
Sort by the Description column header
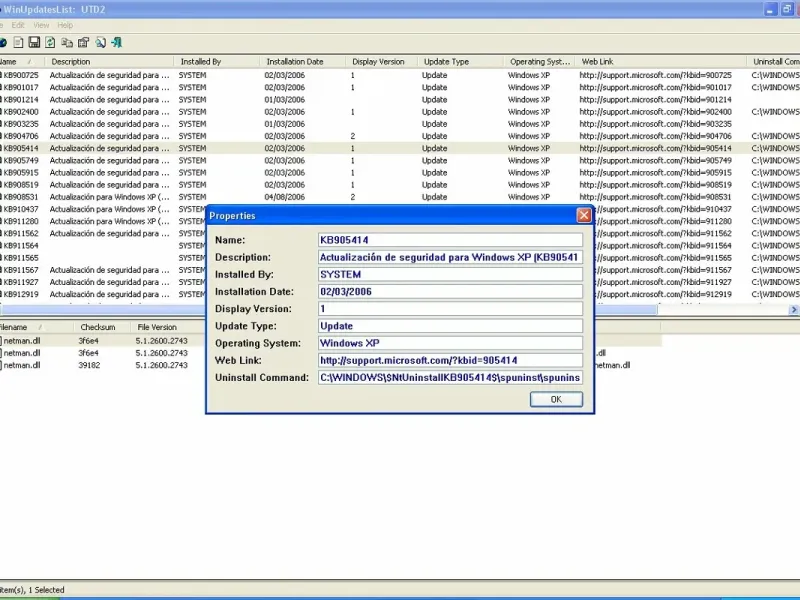click(x=110, y=62)
